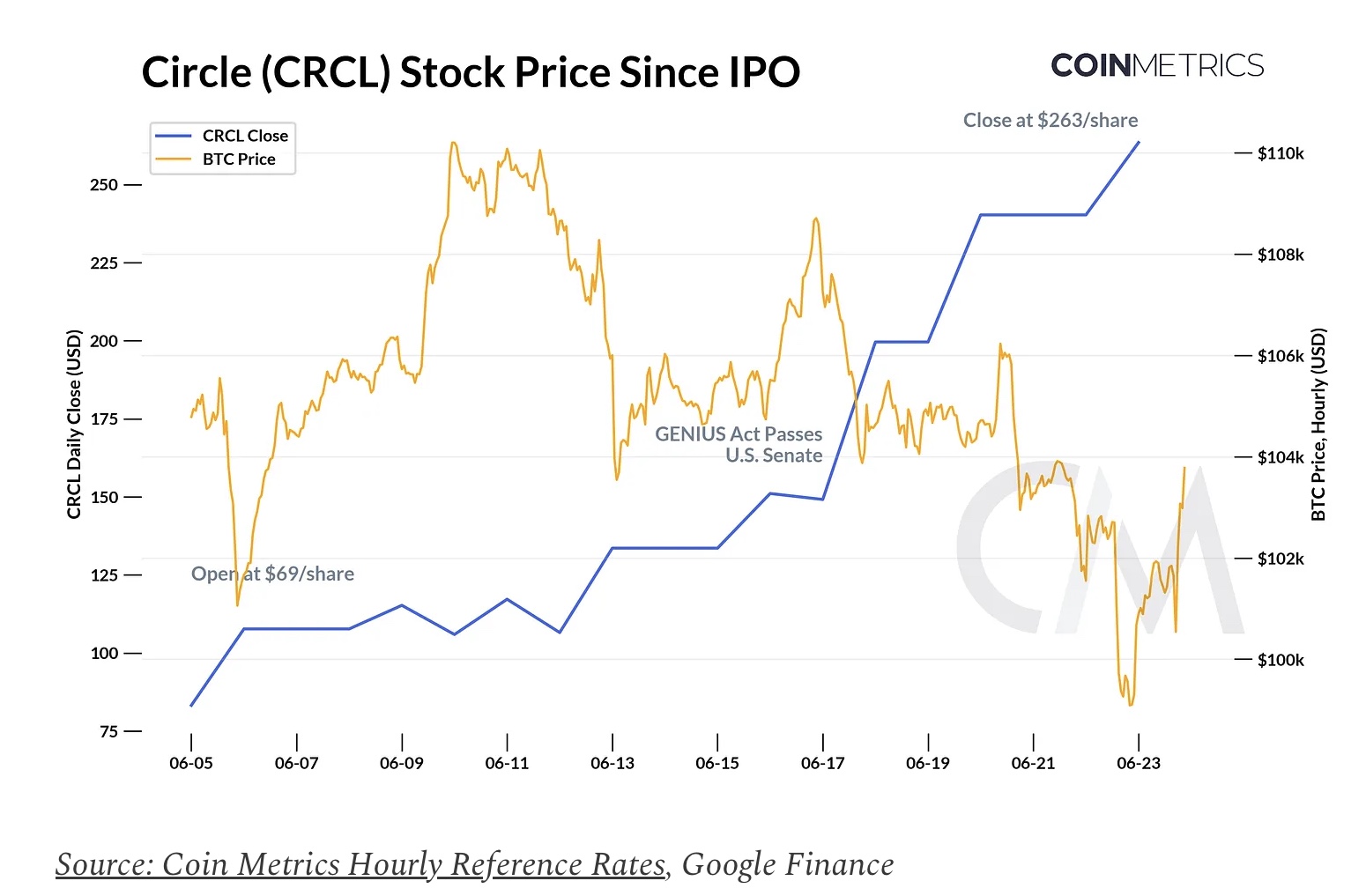Click the 250 left axis label
The height and width of the screenshot is (896, 1366).
[x=103, y=185]
